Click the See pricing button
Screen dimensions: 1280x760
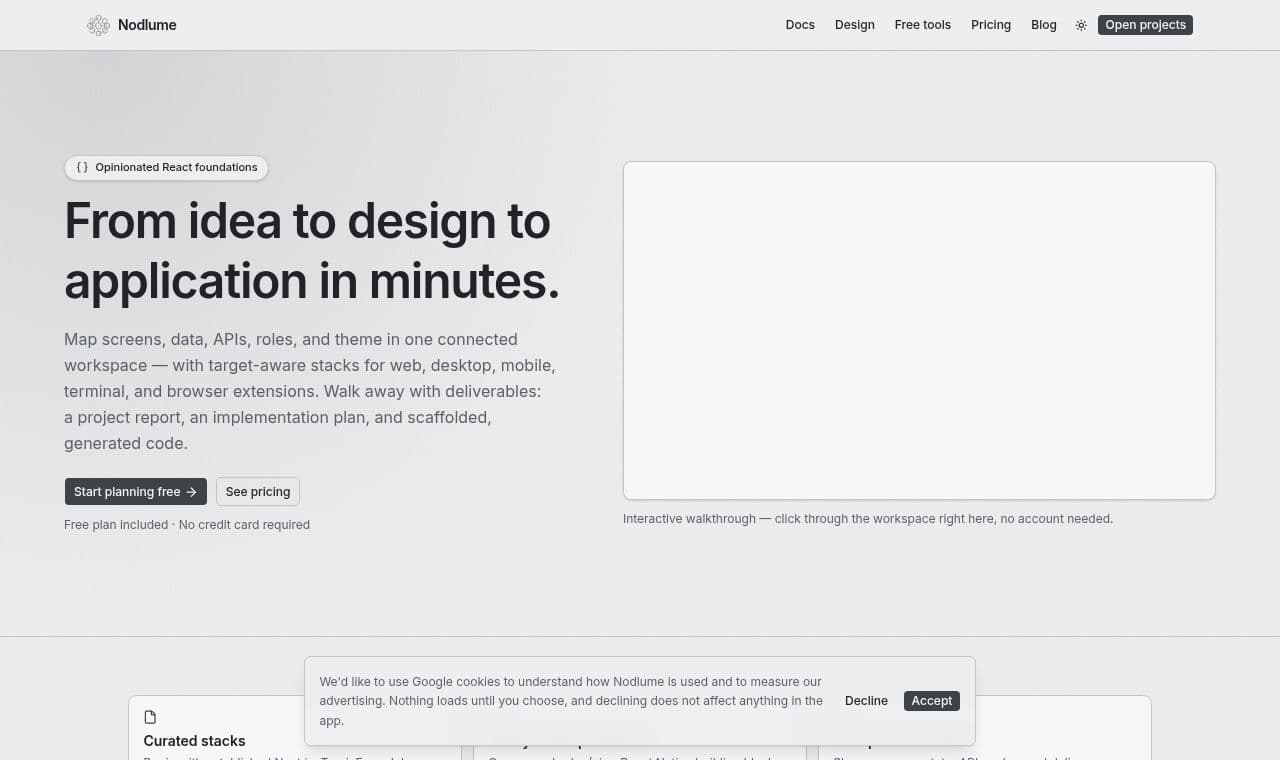pos(258,491)
